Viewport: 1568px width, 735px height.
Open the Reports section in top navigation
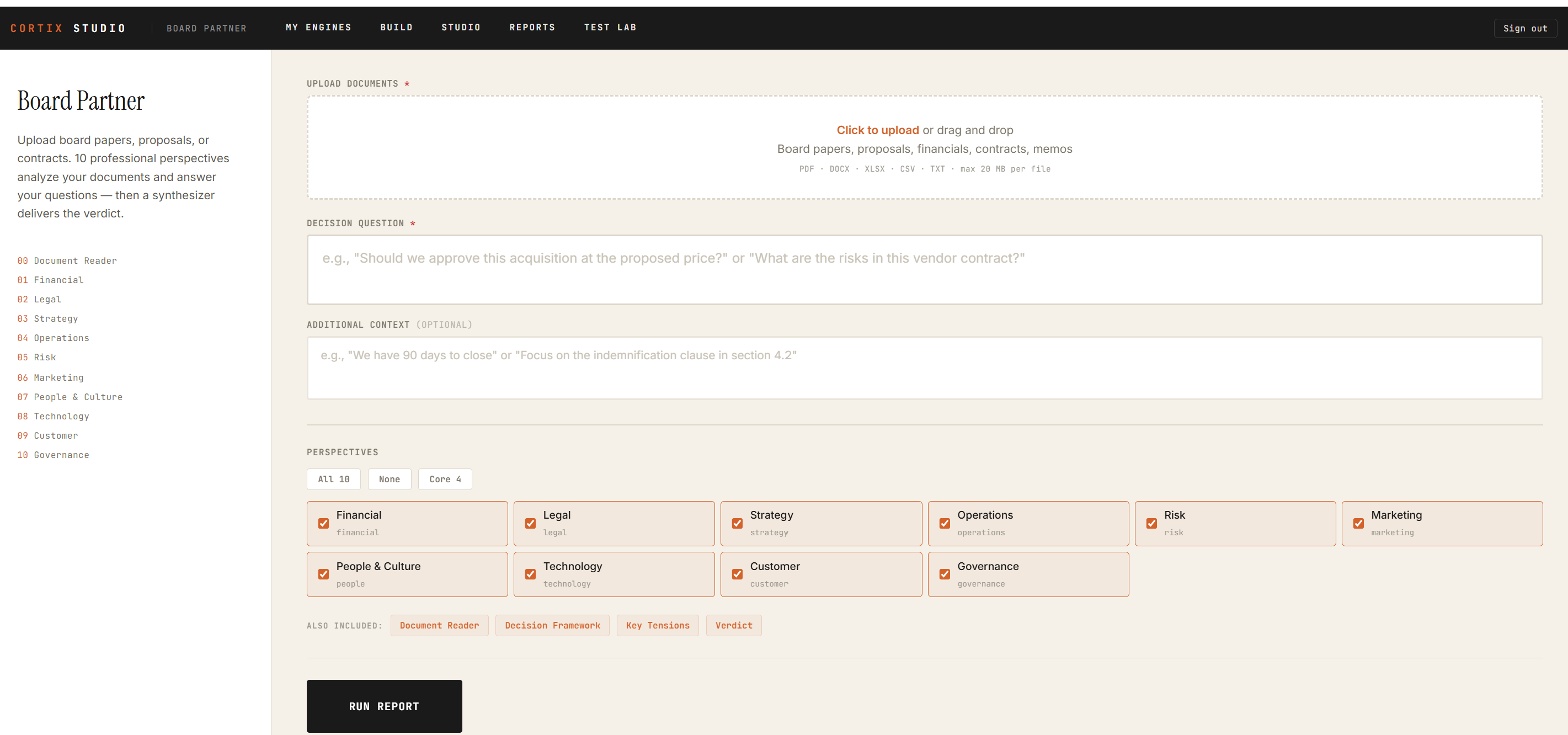pos(532,28)
